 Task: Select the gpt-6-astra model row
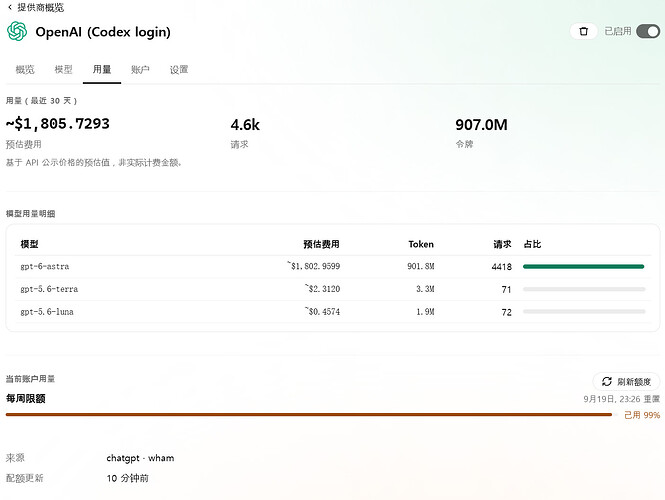pyautogui.click(x=332, y=267)
